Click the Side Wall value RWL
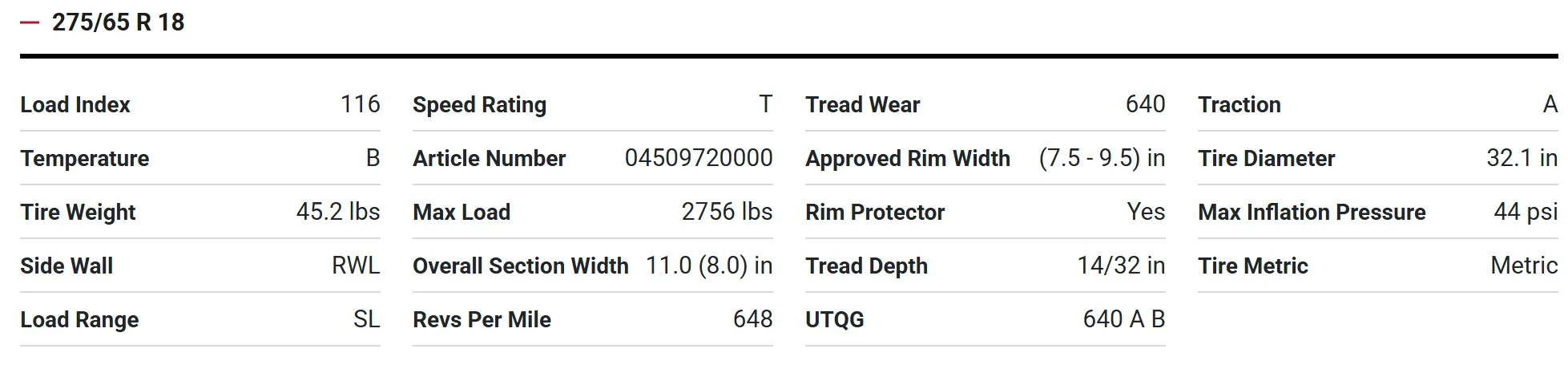1568x365 pixels. coord(356,266)
